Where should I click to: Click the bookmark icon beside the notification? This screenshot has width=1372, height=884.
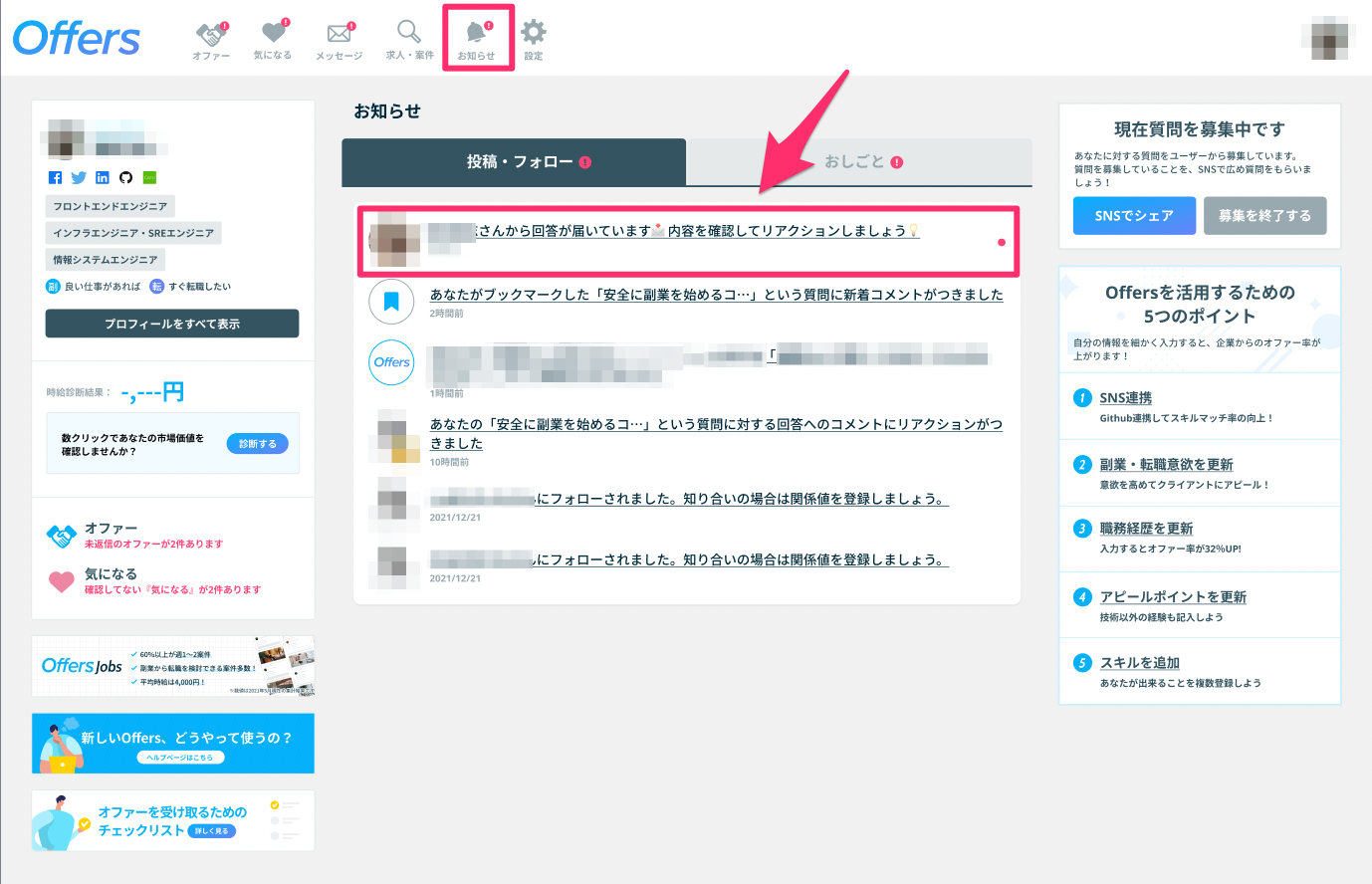click(x=391, y=302)
